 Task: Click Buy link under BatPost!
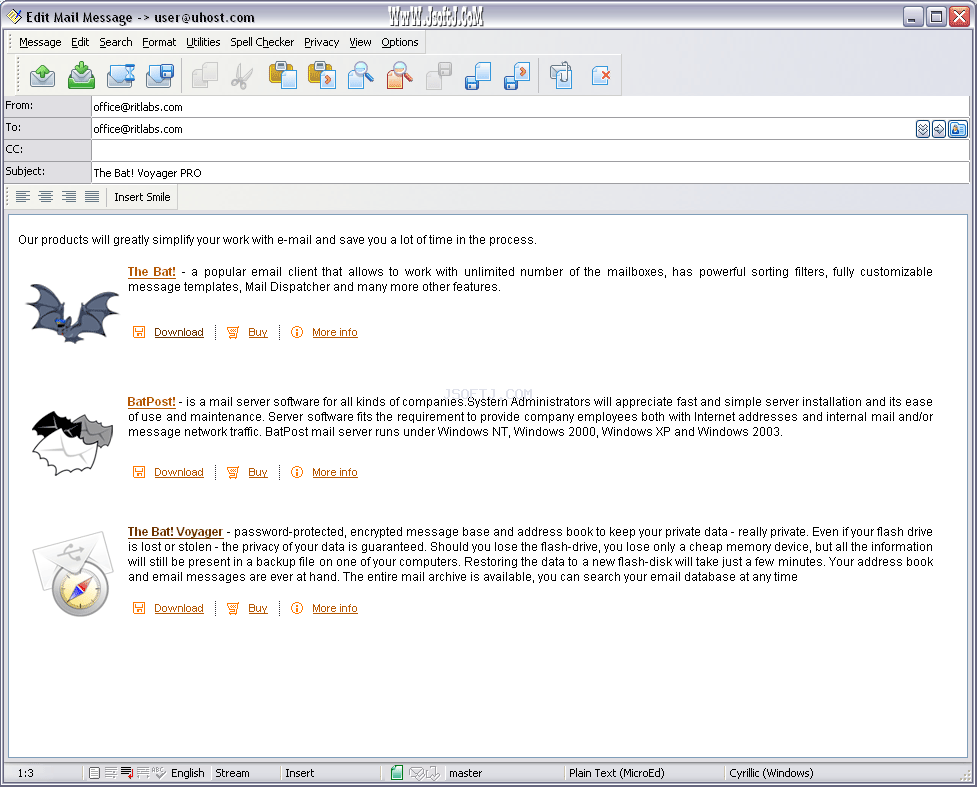click(x=257, y=472)
